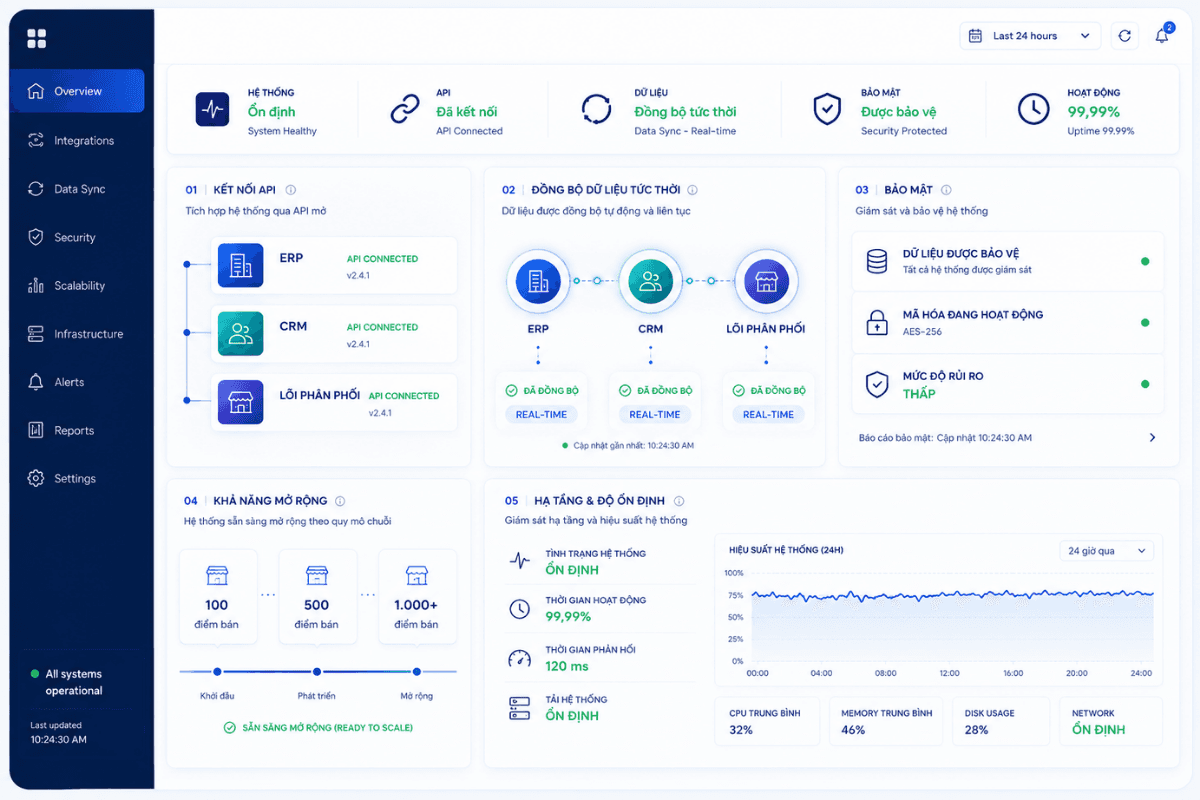Click the Infrastructure server icon

(x=36, y=334)
